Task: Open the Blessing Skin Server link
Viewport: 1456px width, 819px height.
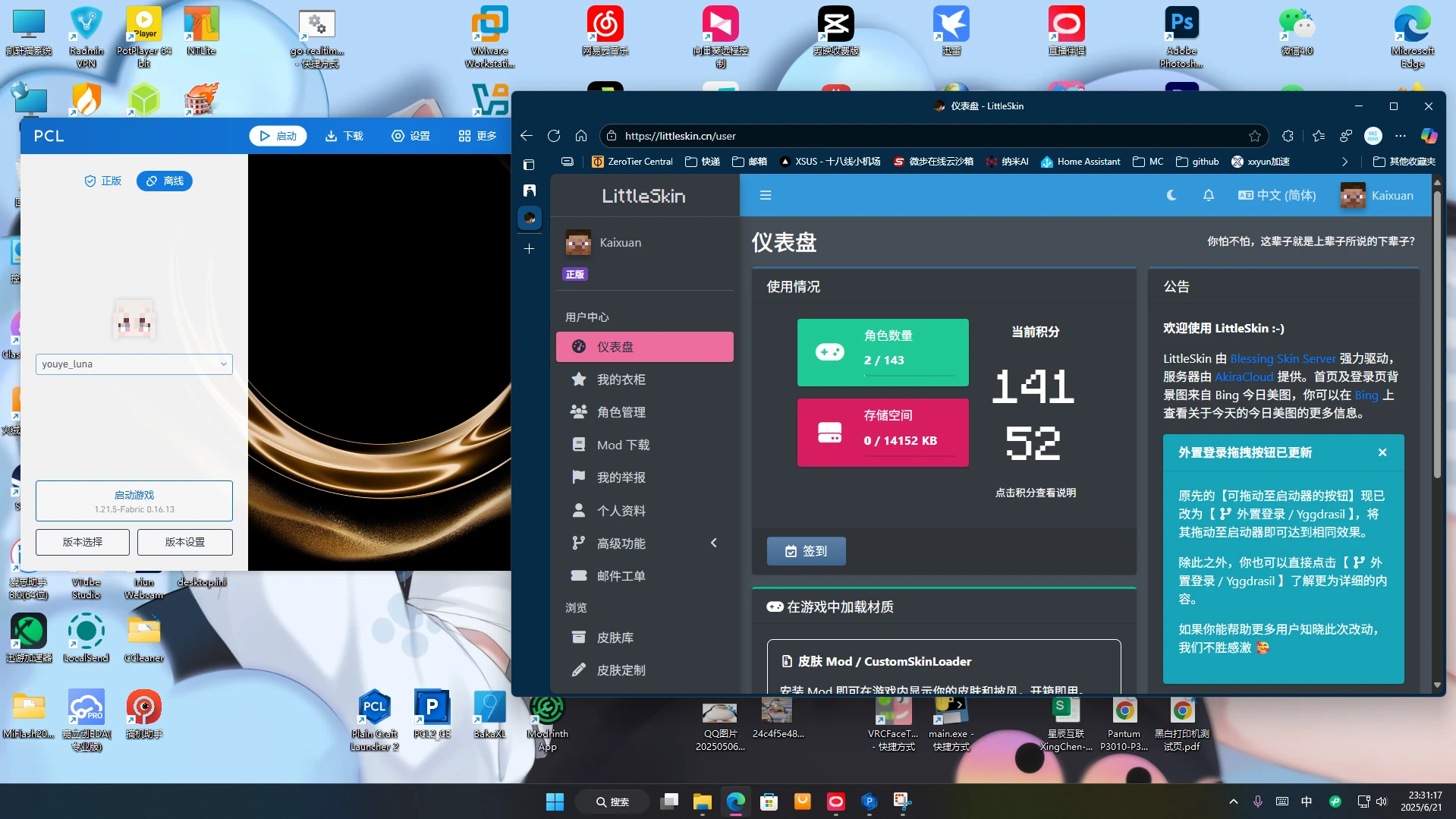Action: click(x=1282, y=358)
